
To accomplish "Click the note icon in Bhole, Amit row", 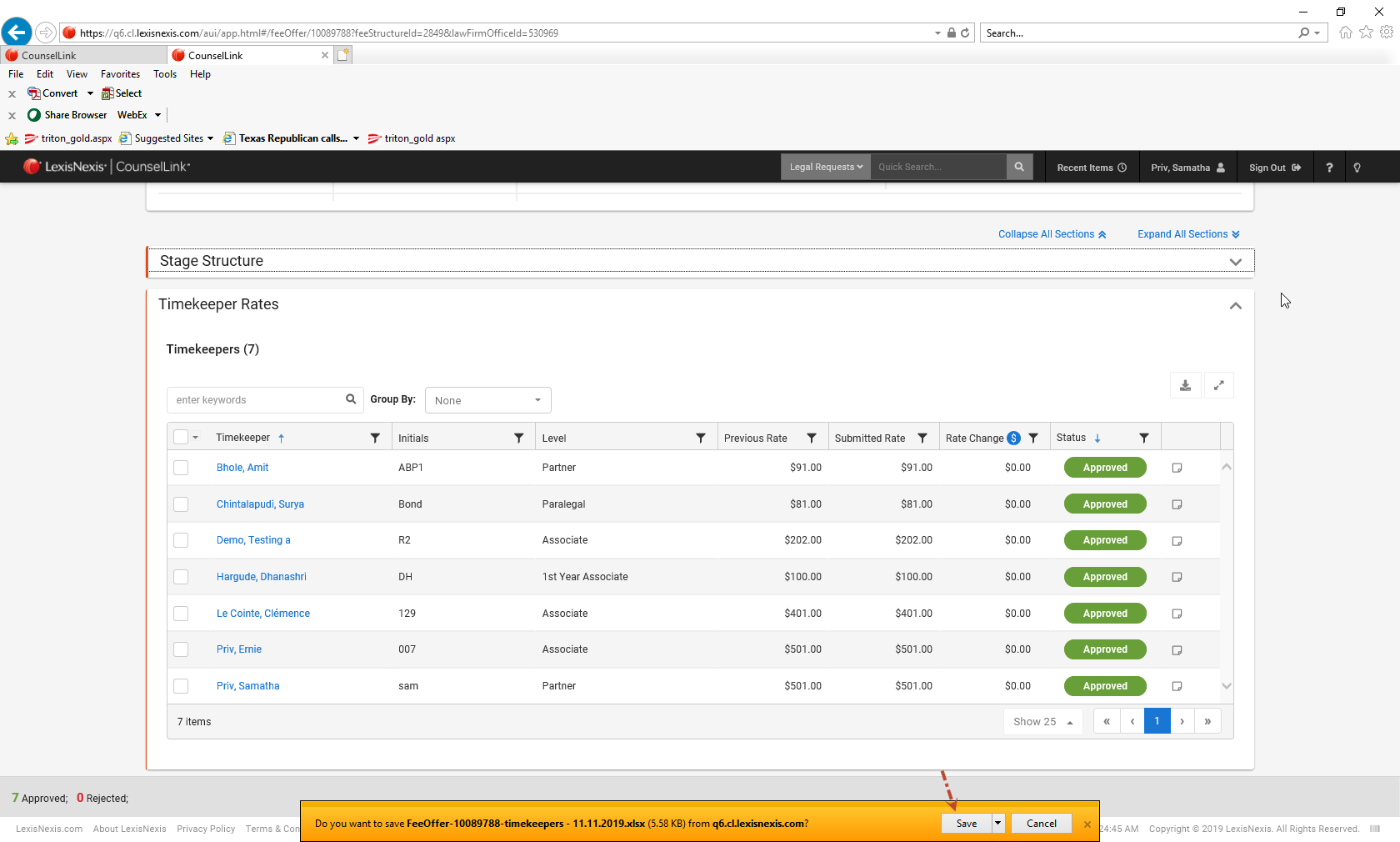I will (1177, 469).
